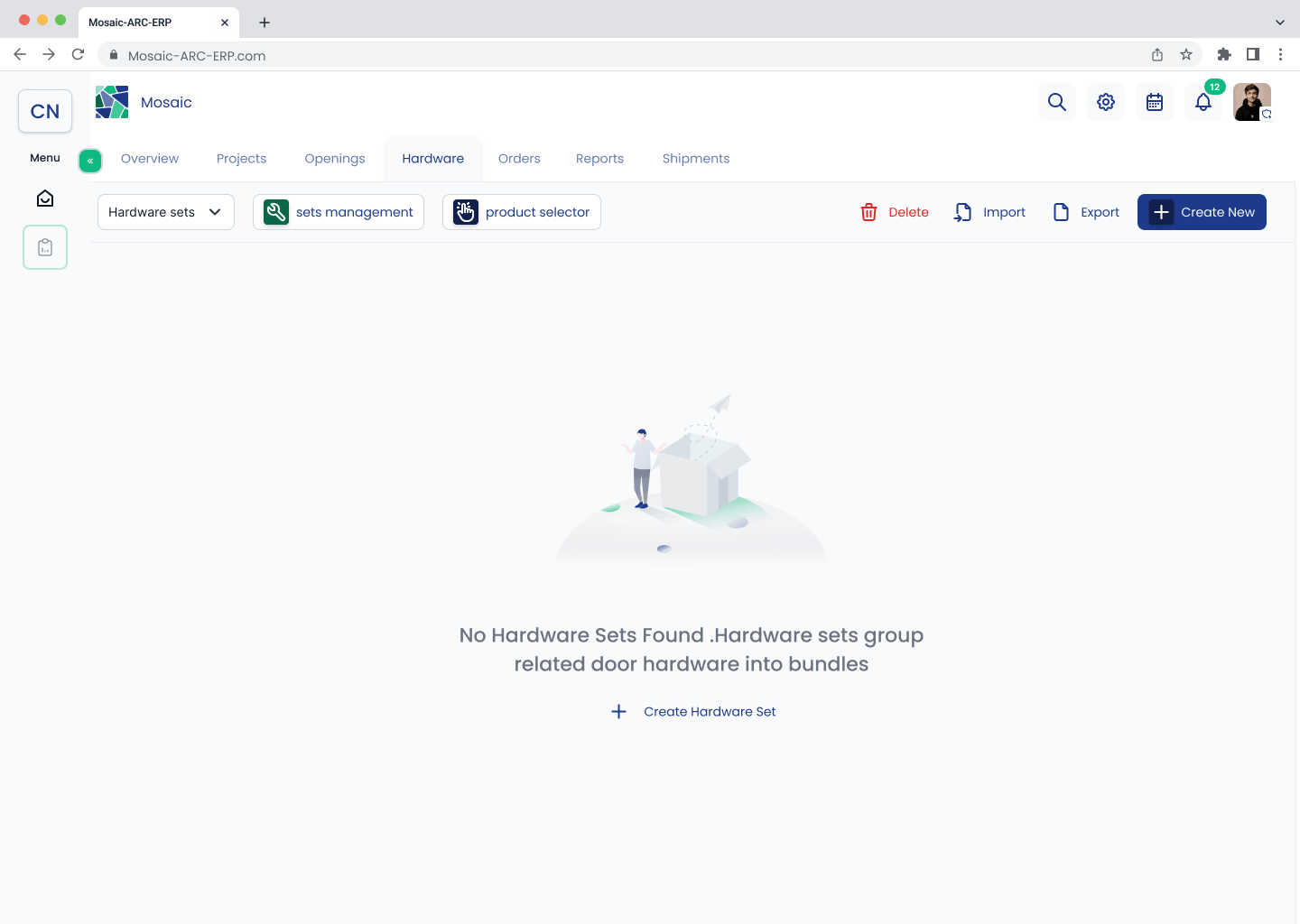Click the CN workspace badge

click(x=45, y=111)
